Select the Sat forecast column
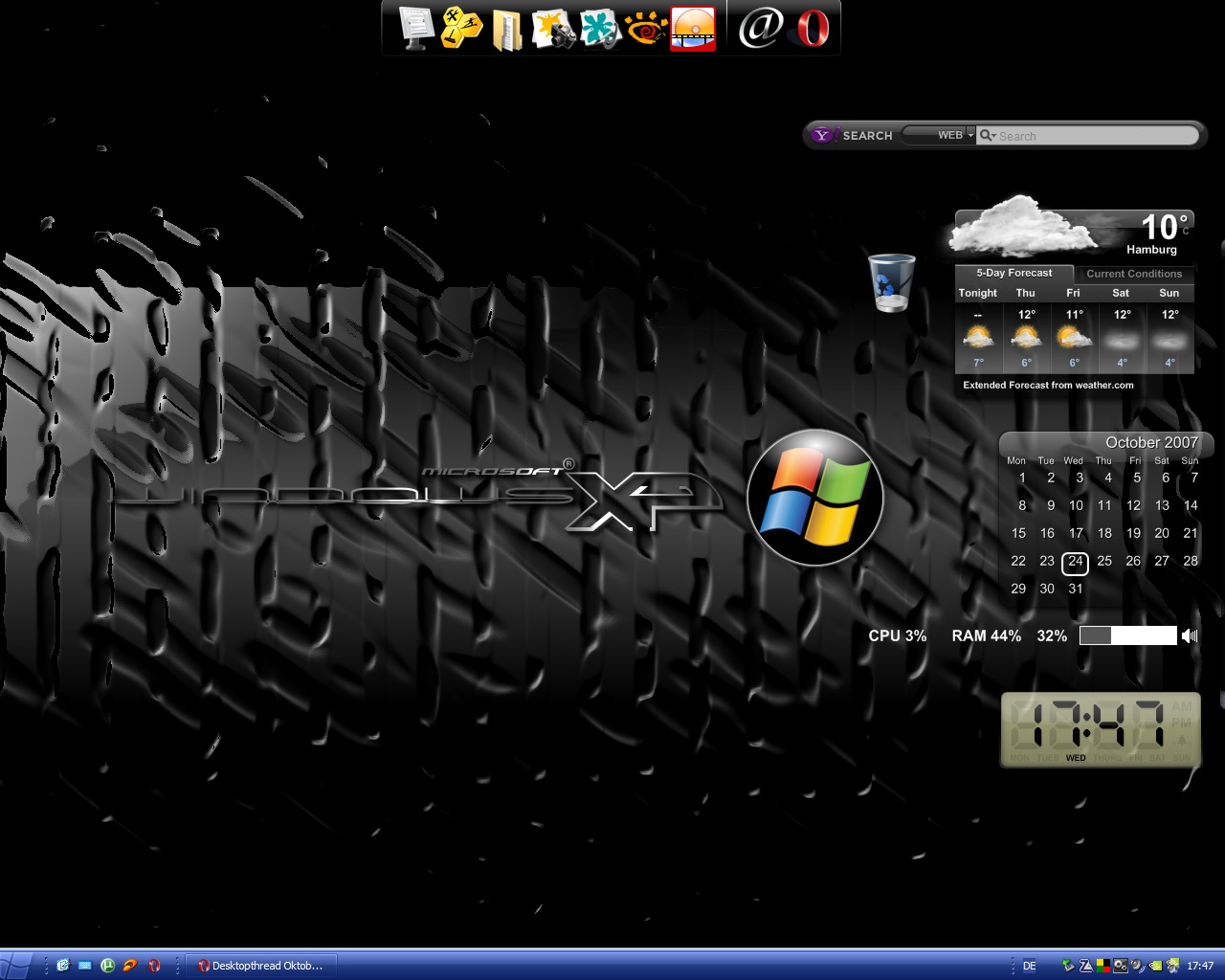The height and width of the screenshot is (980, 1225). (x=1122, y=330)
